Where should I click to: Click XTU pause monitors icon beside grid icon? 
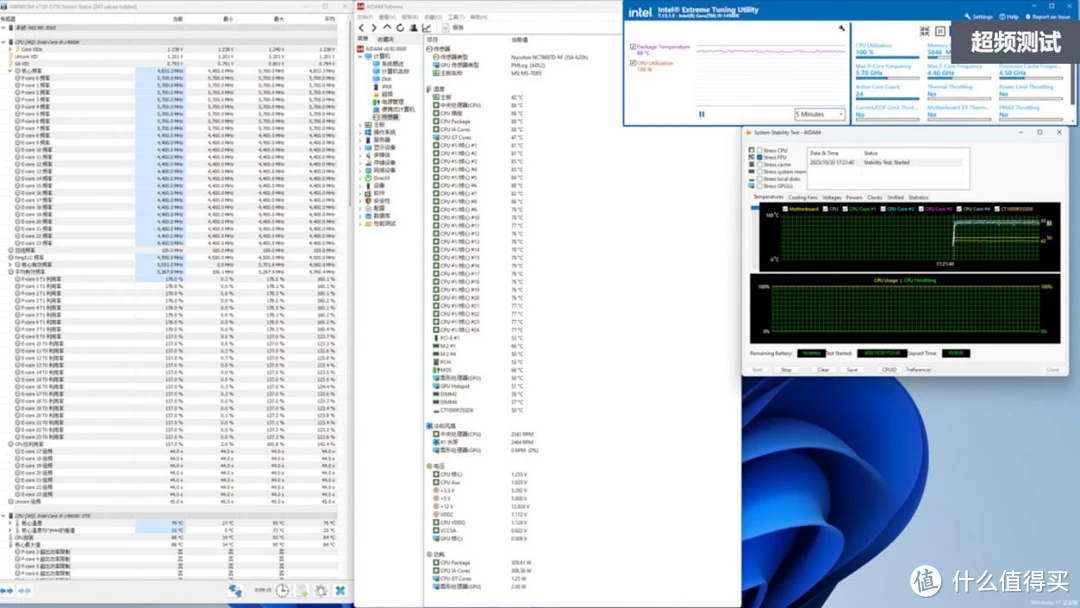[940, 31]
